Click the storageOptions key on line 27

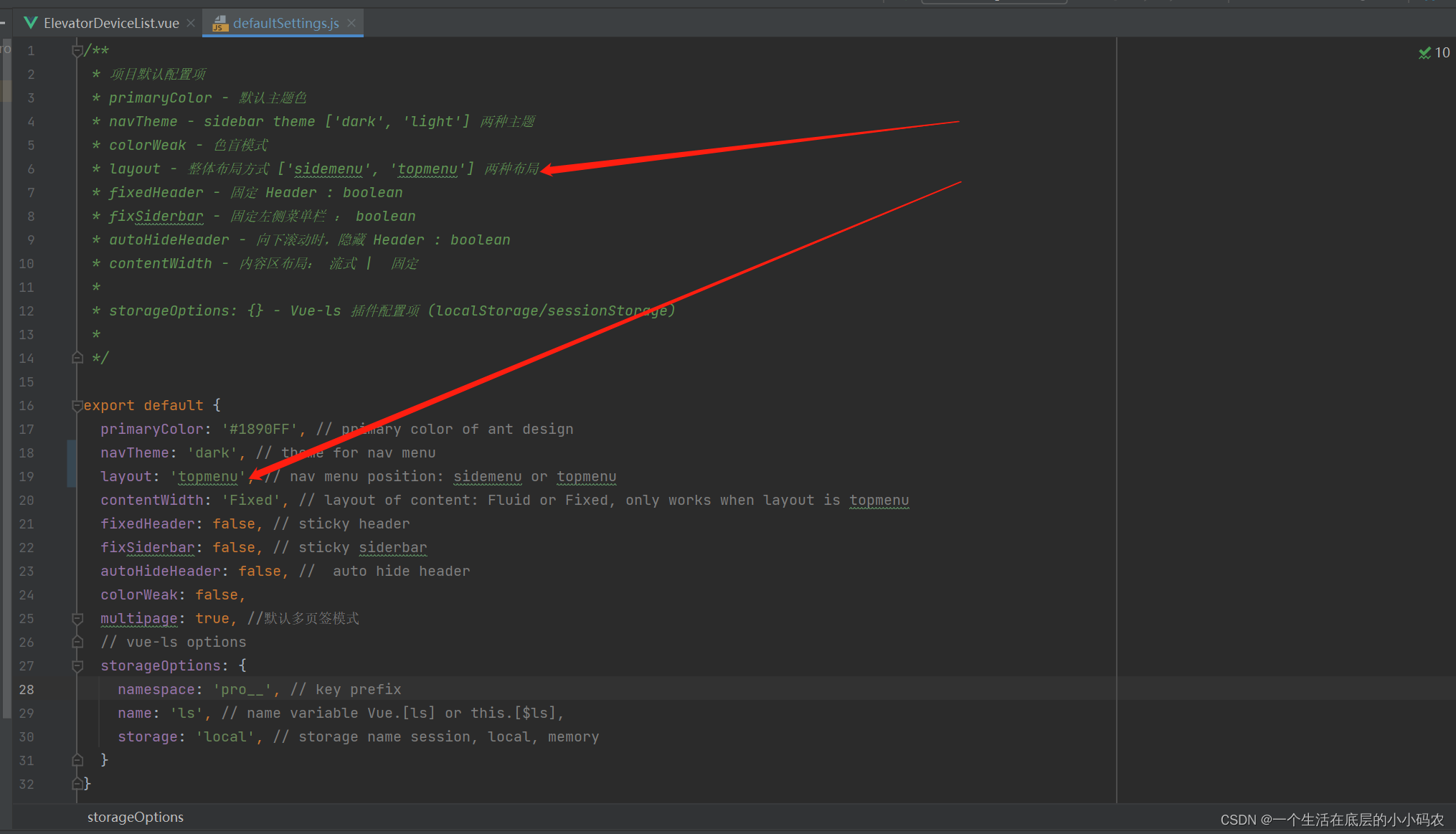(161, 665)
